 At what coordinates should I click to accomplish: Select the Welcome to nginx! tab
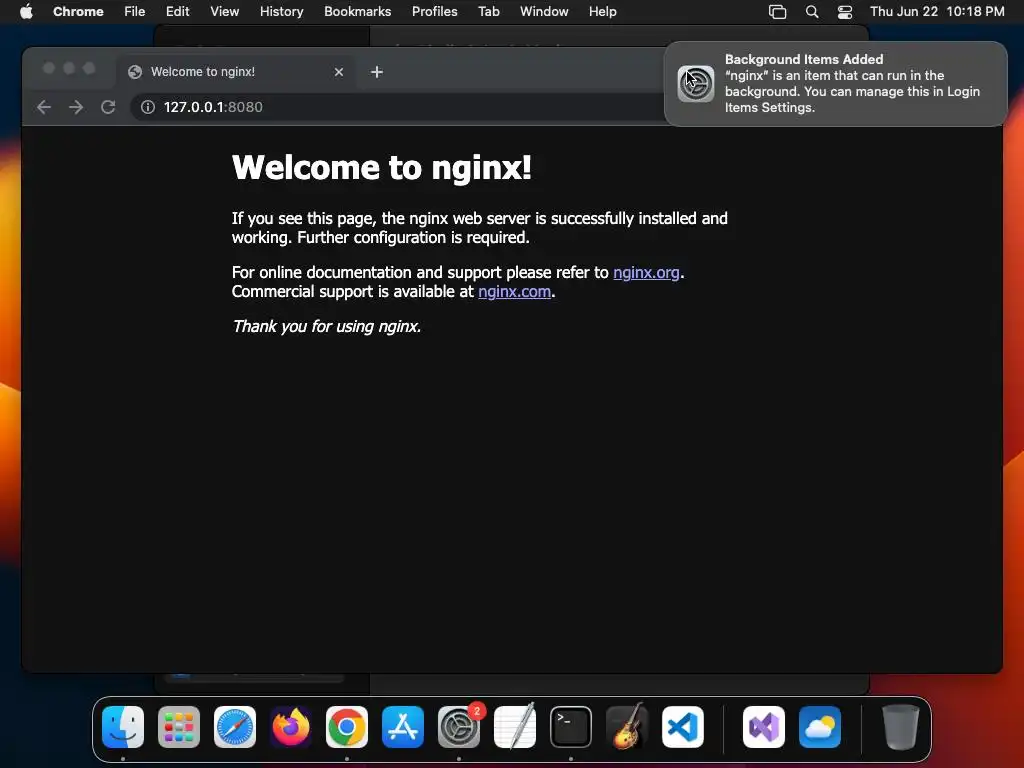[x=236, y=72]
